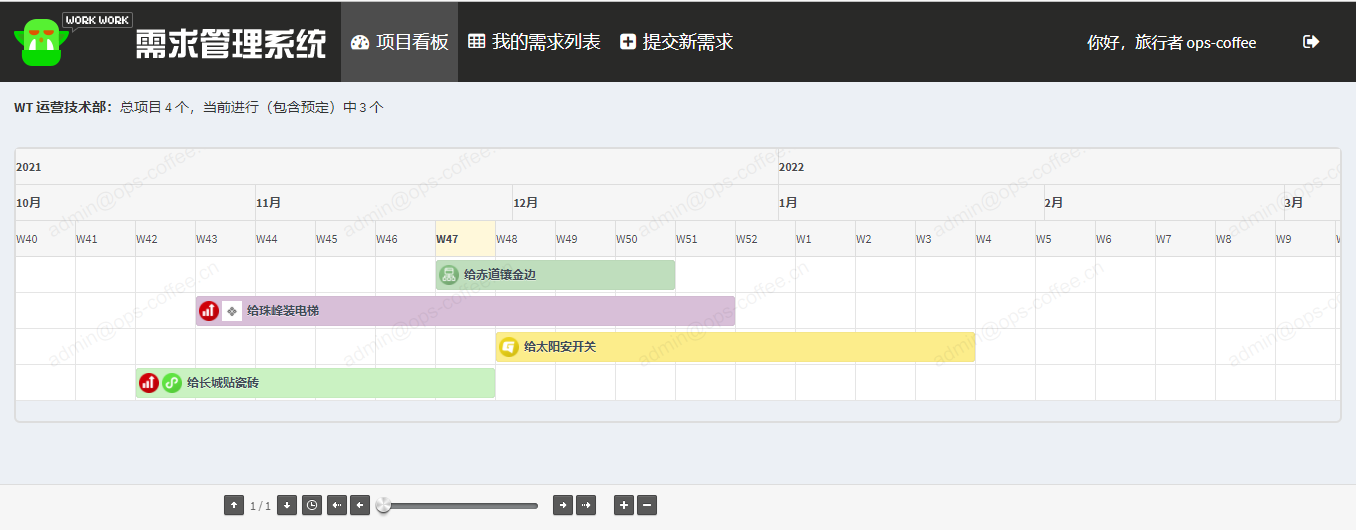Screen dimensions: 1356x530
Task: Open the 项目看板 tab
Action: (399, 42)
